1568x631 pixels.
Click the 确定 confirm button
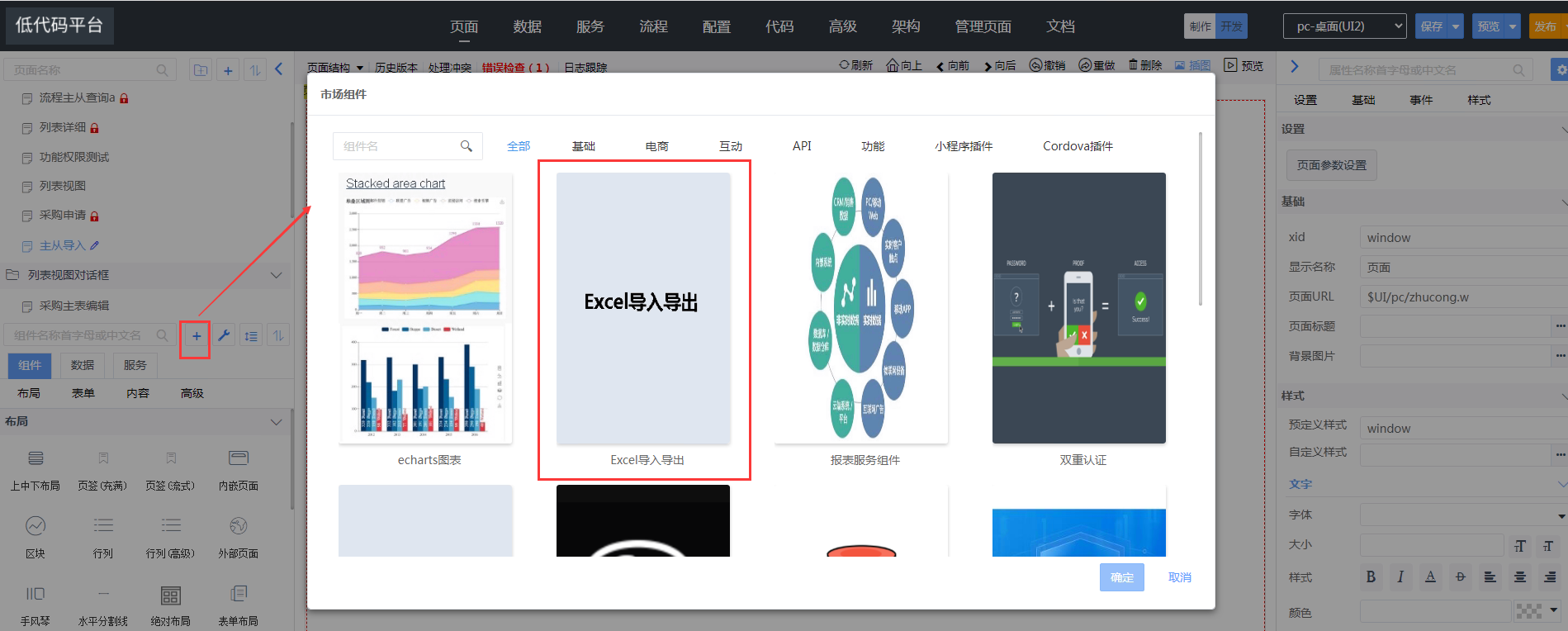[x=1122, y=577]
